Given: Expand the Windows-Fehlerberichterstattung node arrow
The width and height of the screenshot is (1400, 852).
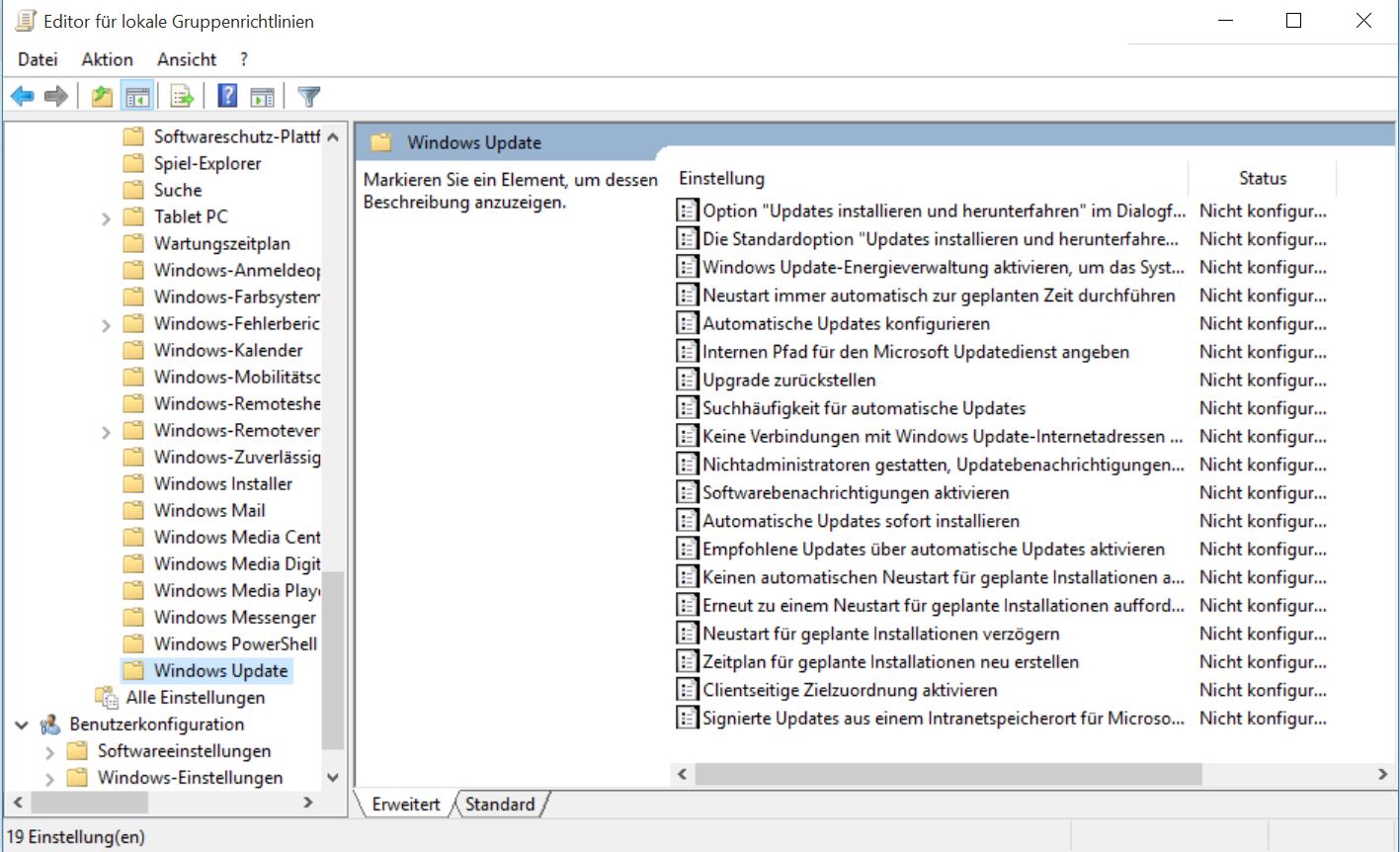Looking at the screenshot, I should [106, 324].
